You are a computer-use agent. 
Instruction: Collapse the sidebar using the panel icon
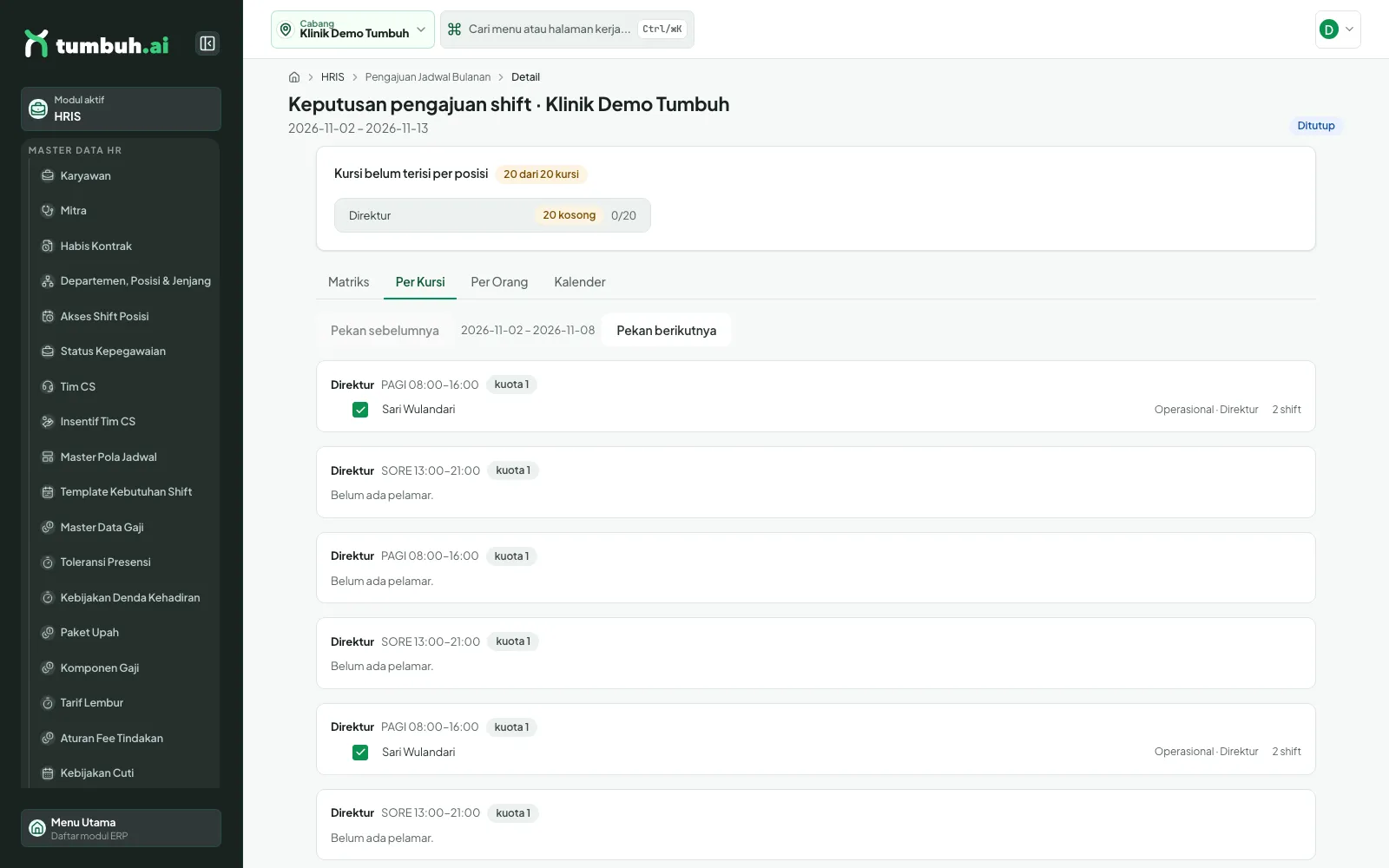click(x=207, y=43)
